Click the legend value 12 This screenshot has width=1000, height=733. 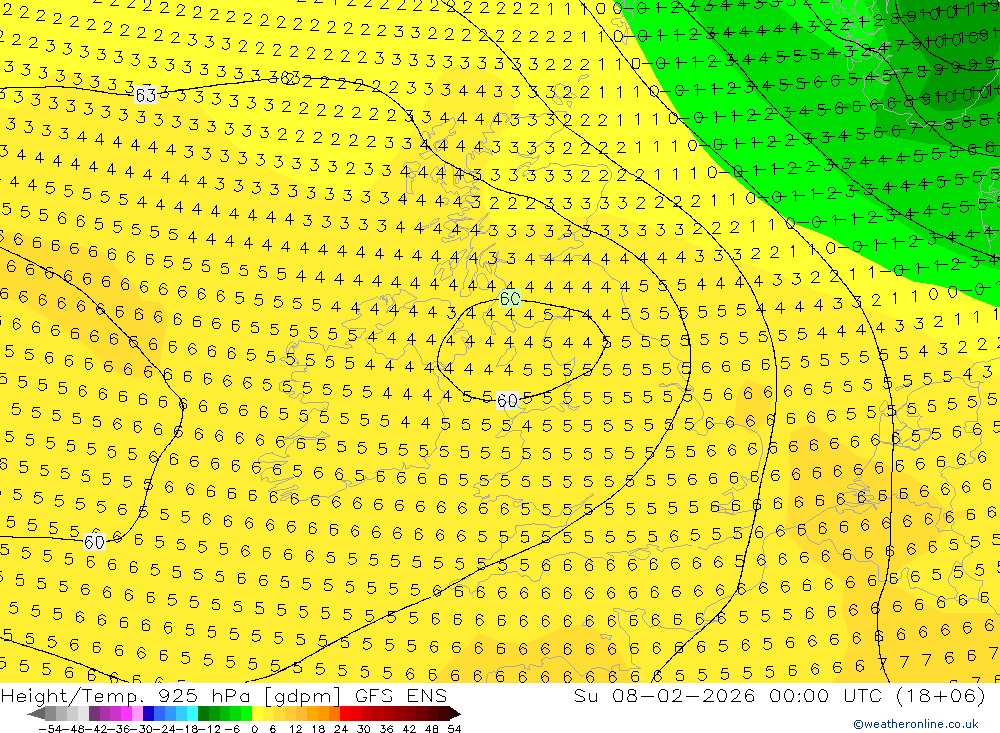[295, 729]
